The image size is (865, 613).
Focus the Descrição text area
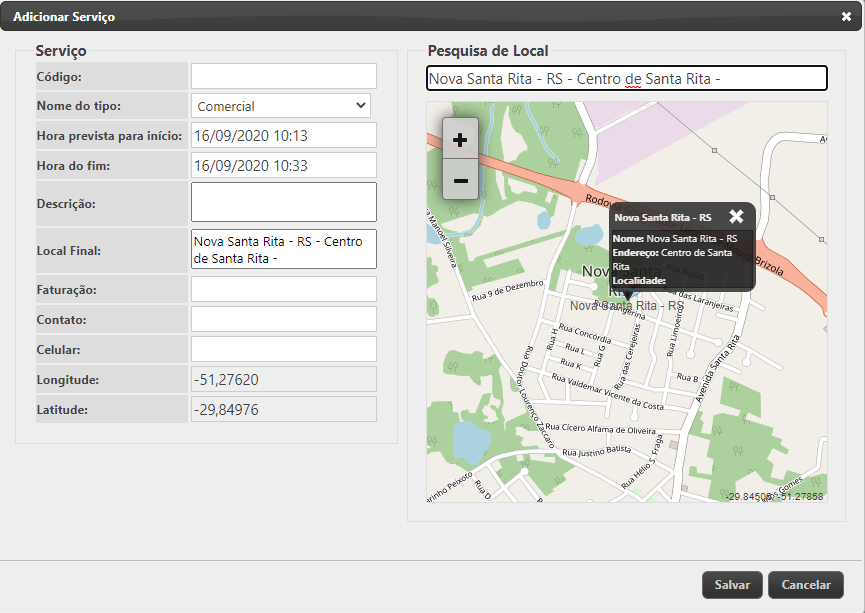point(284,202)
